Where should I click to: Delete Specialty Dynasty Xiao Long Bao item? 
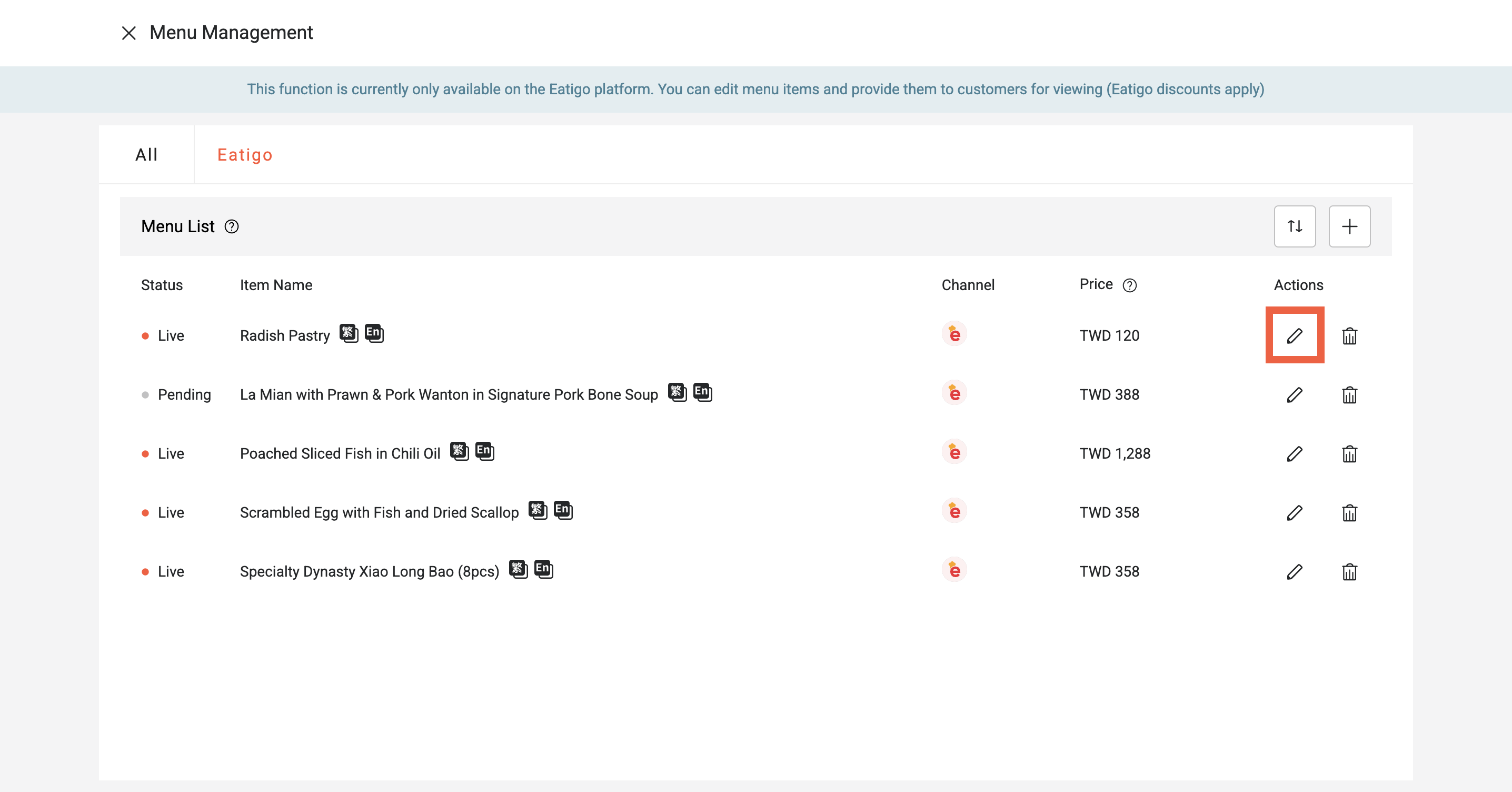click(1349, 572)
